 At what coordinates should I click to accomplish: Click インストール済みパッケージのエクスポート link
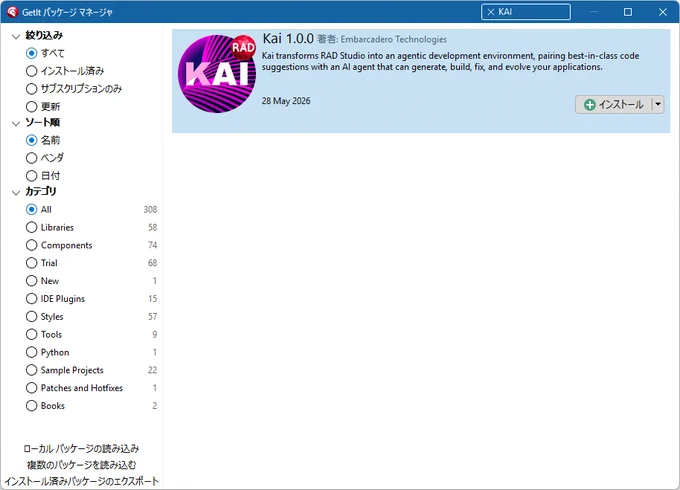coord(81,481)
